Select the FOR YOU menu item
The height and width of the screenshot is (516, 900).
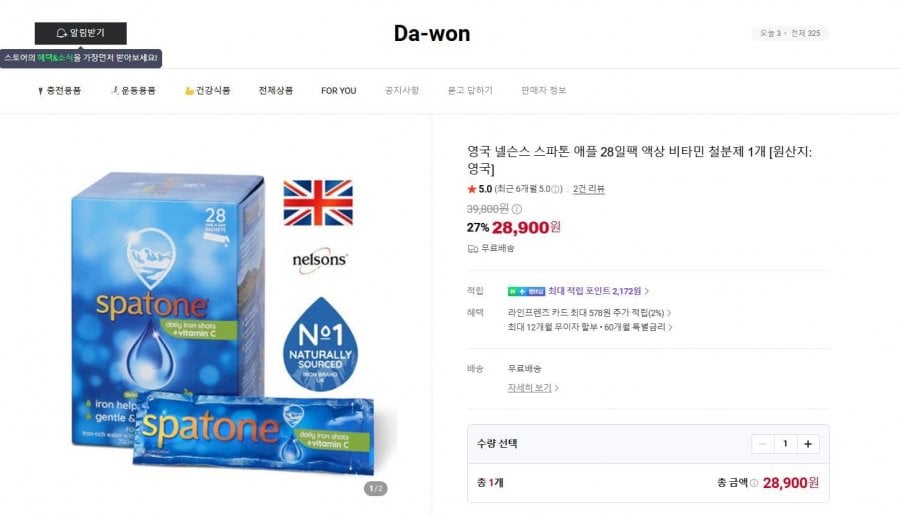(x=339, y=91)
